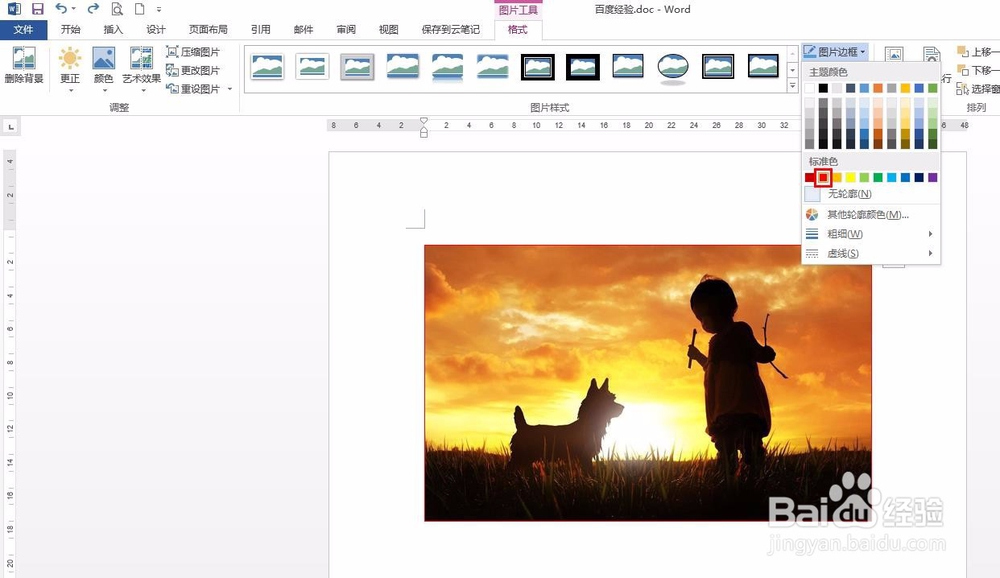Redo the last action

point(93,9)
